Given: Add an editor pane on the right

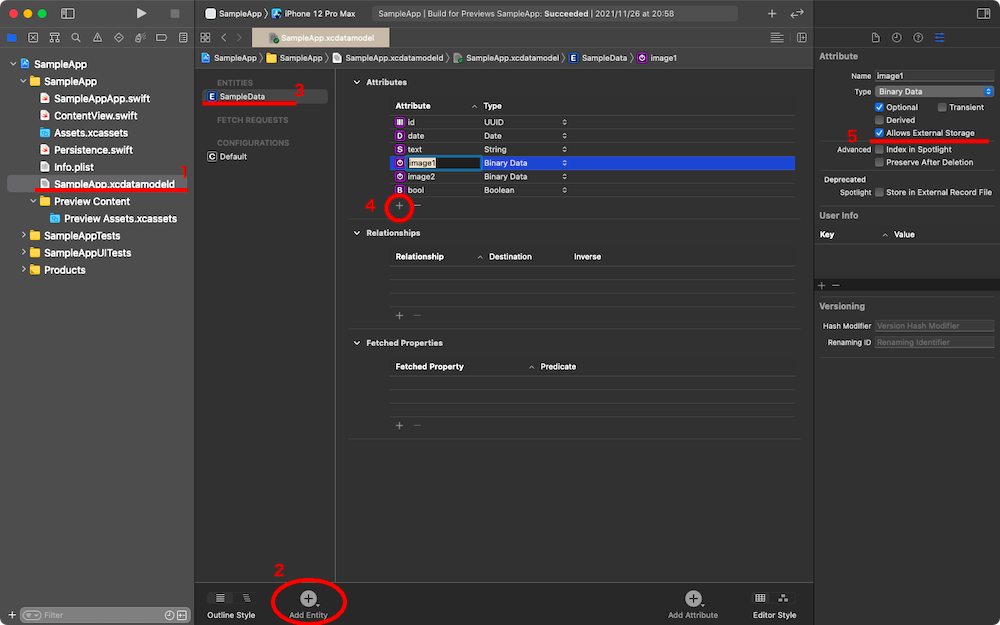Looking at the screenshot, I should tap(802, 38).
